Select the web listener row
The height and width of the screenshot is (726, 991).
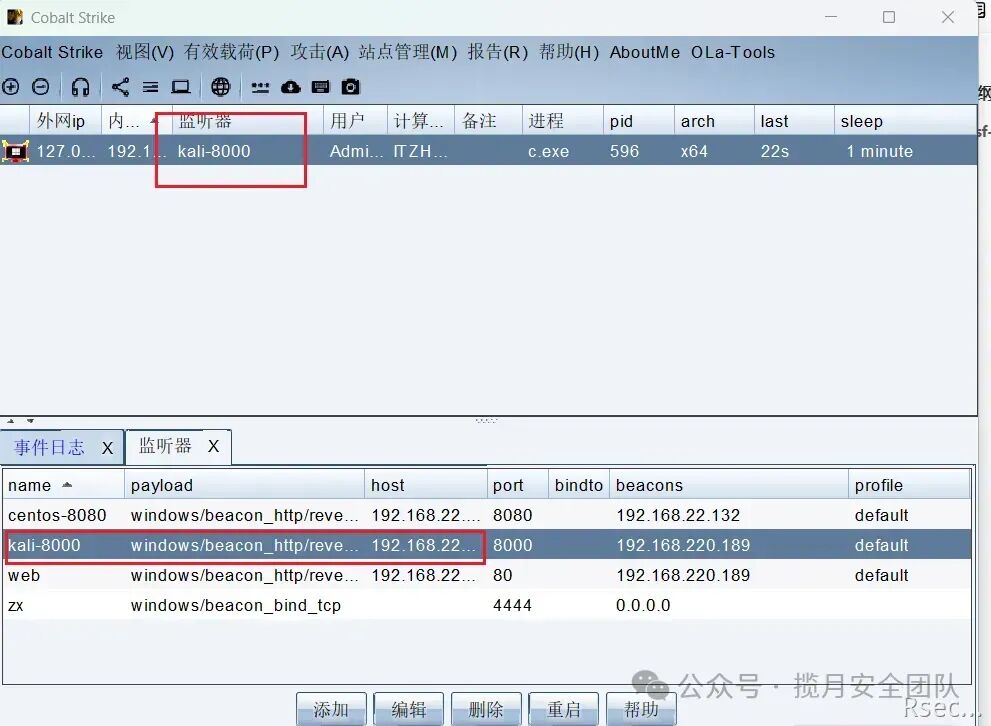pyautogui.click(x=487, y=575)
